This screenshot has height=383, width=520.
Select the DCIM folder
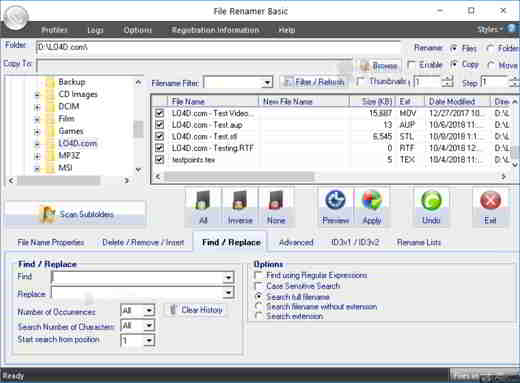pyautogui.click(x=69, y=106)
